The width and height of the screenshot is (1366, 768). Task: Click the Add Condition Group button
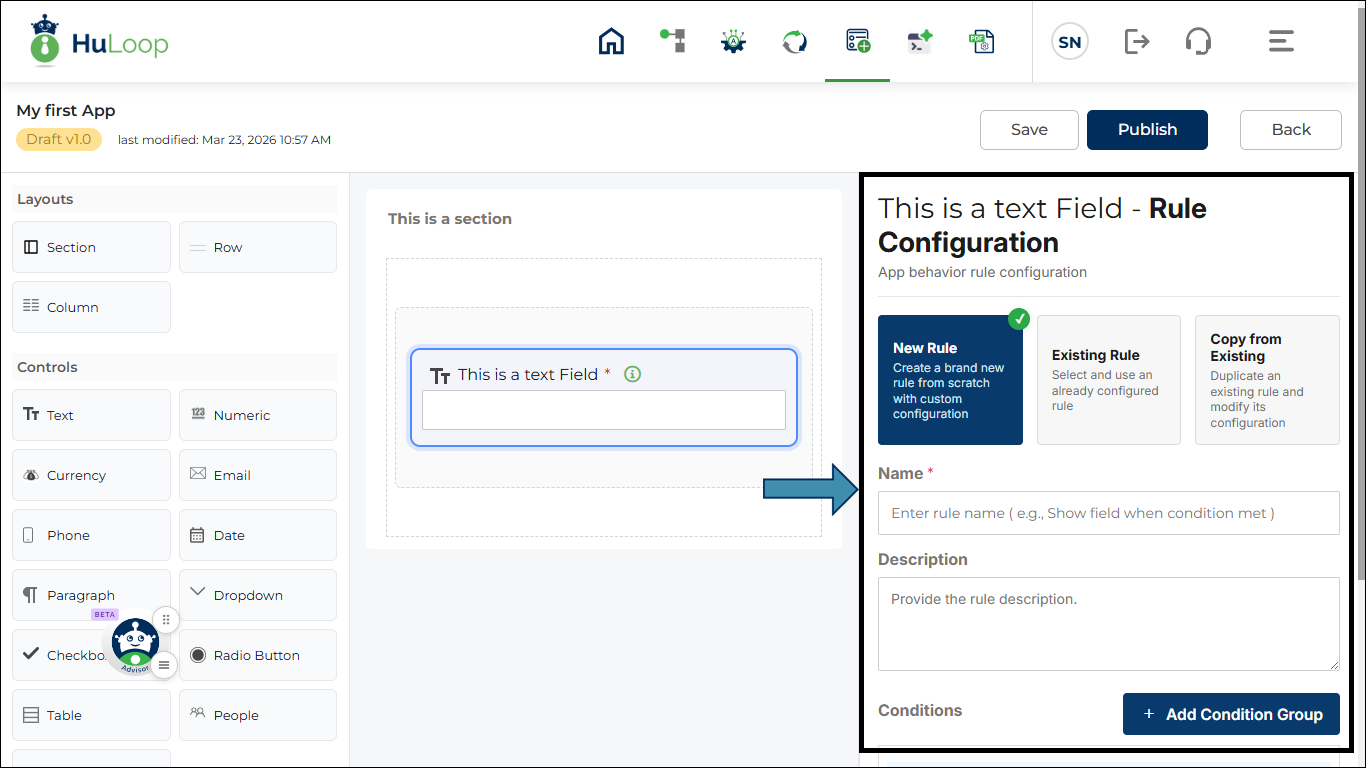click(x=1231, y=714)
